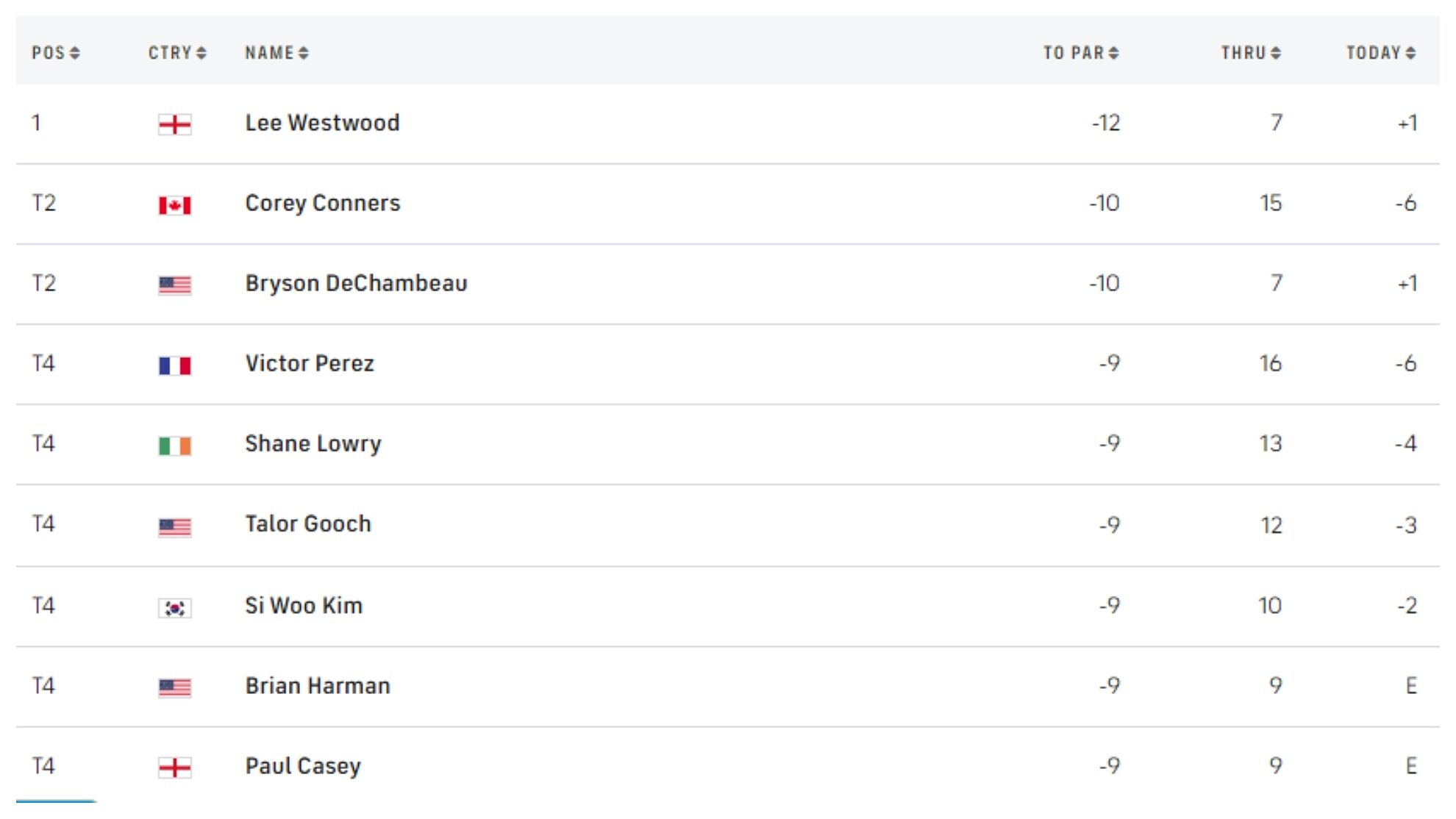Click USA flag next to Brian Harman
This screenshot has height=819, width=1456.
tap(174, 688)
